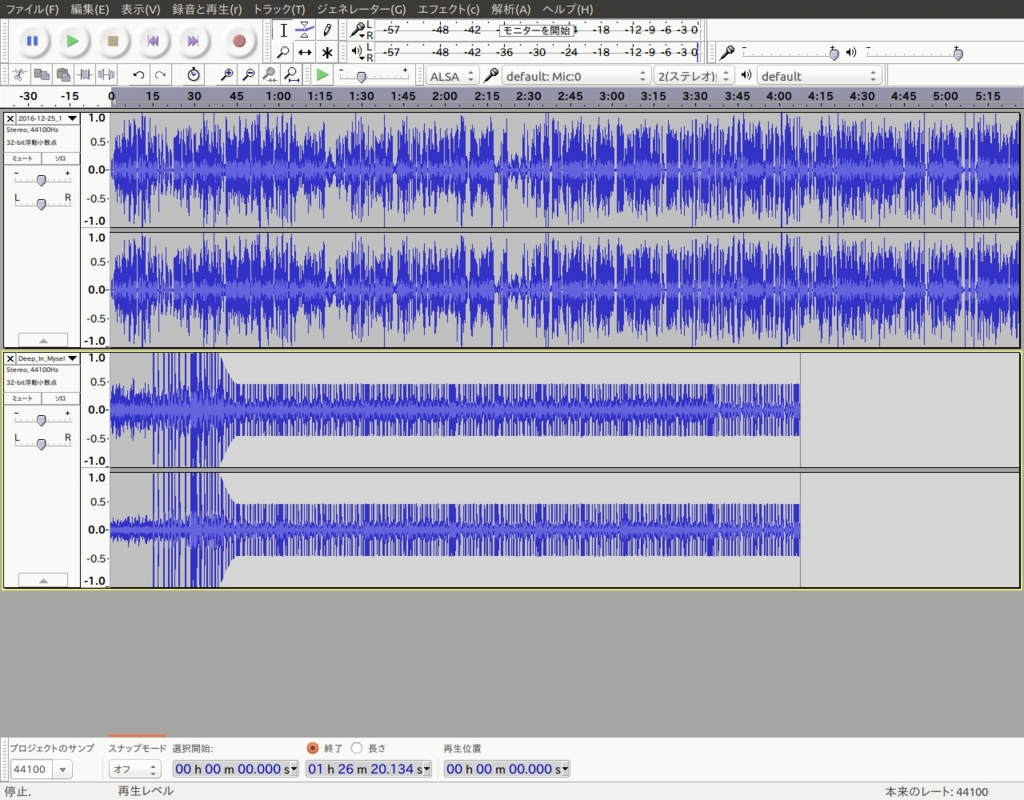Click the Fit Project zoom icon
Screen dimensions: 1024x800
tap(291, 75)
